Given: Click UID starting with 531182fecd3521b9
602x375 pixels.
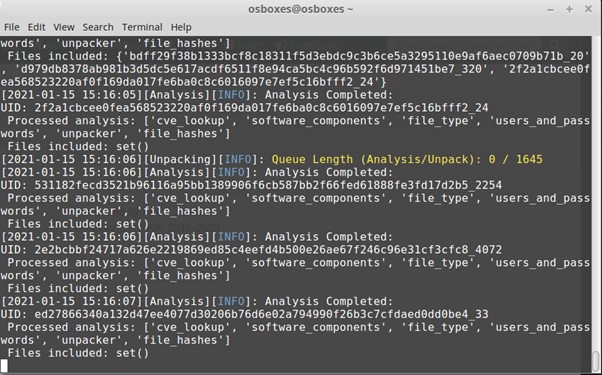Looking at the screenshot, I should (268, 185).
